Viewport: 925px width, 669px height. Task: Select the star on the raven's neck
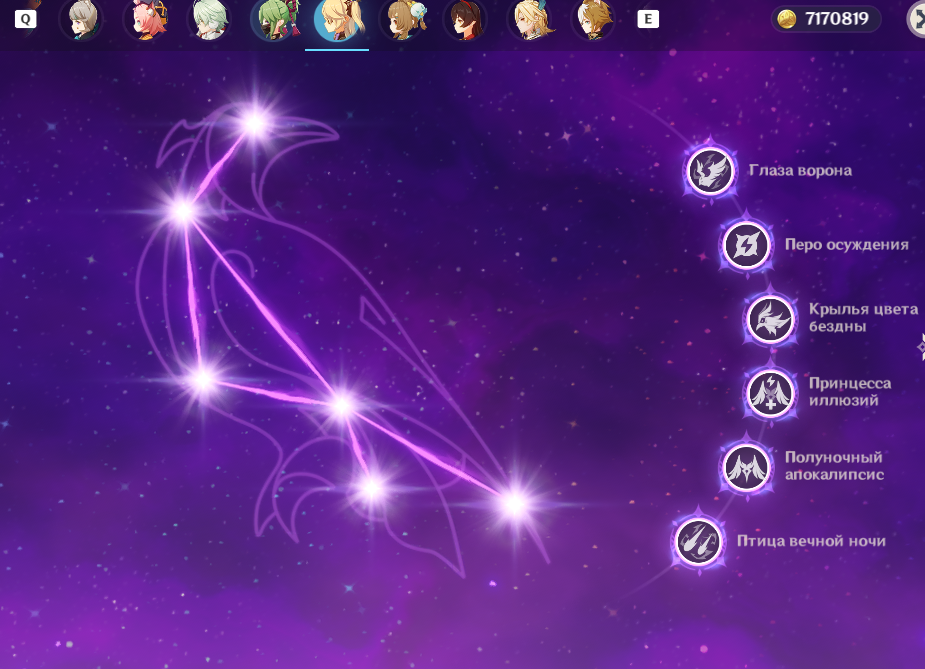point(183,211)
